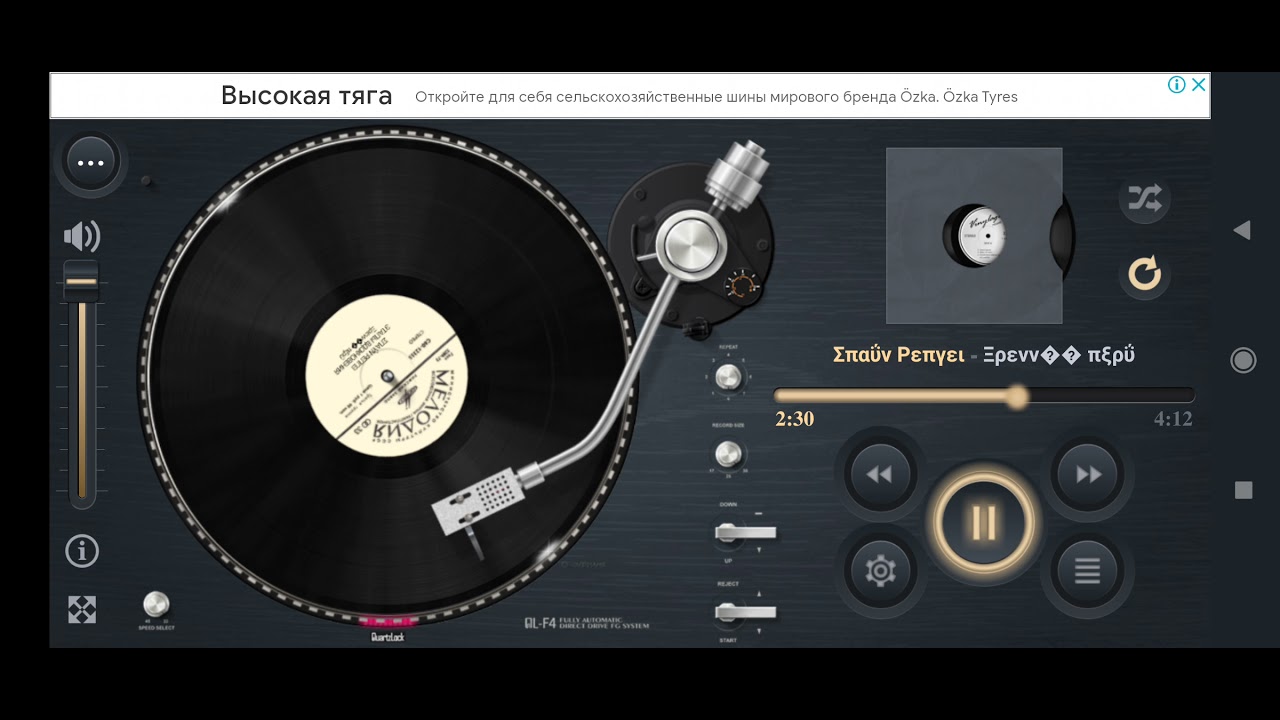1280x720 pixels.
Task: Open the three-dots more options menu
Action: click(x=91, y=162)
